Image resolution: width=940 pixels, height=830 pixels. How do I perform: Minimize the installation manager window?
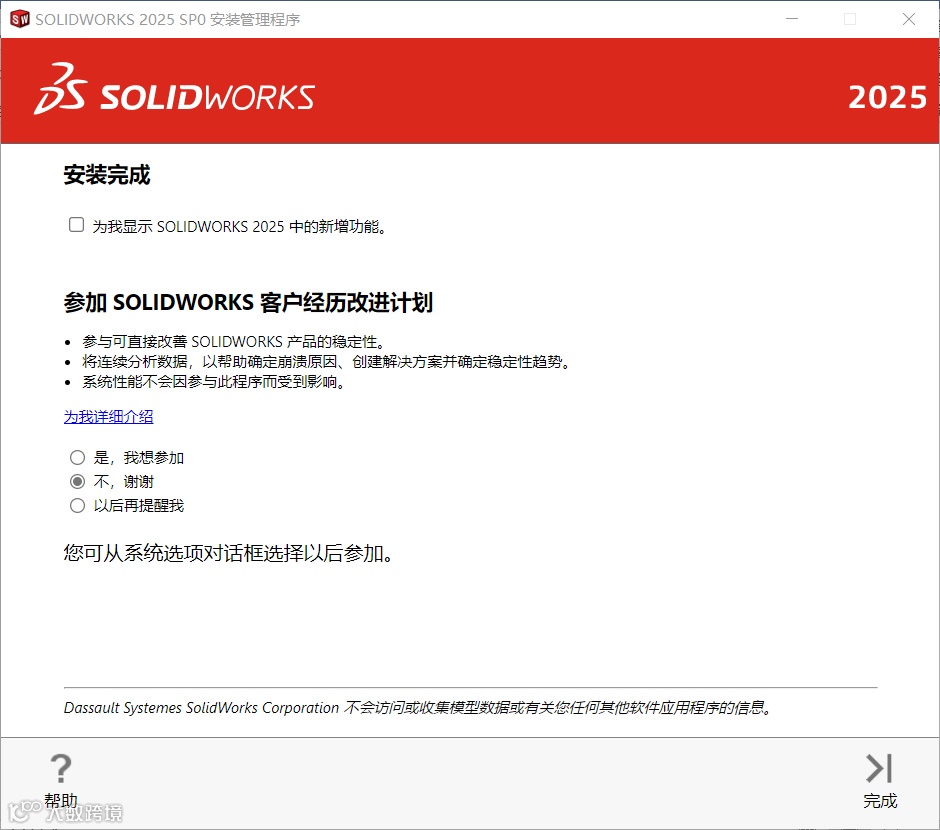click(792, 19)
